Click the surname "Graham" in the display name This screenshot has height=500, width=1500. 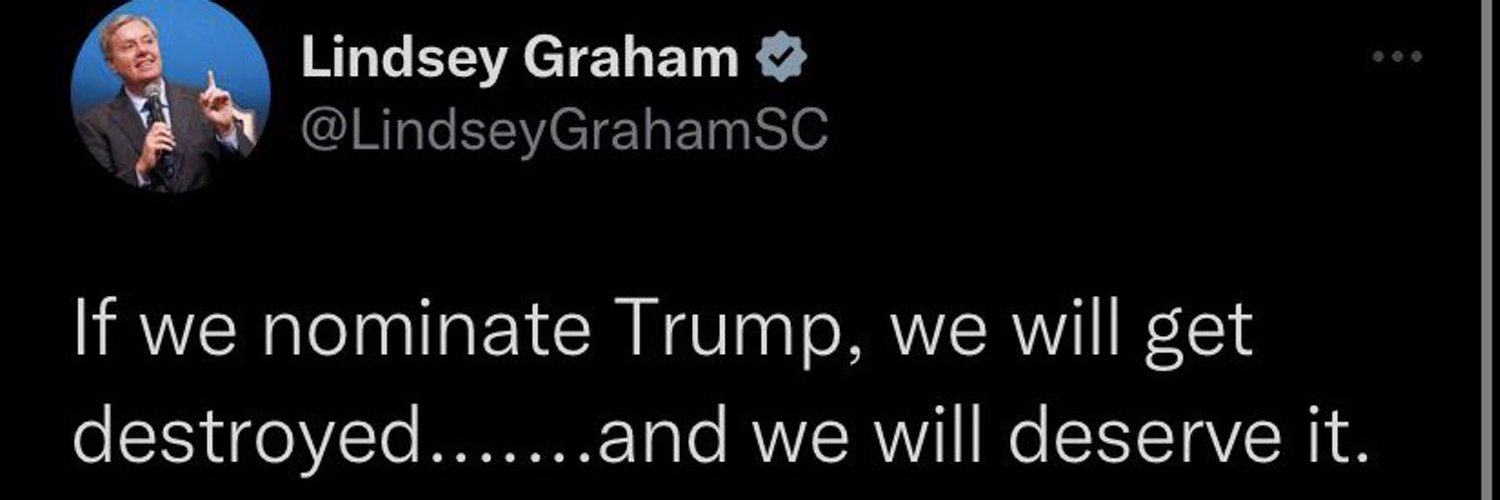(632, 62)
